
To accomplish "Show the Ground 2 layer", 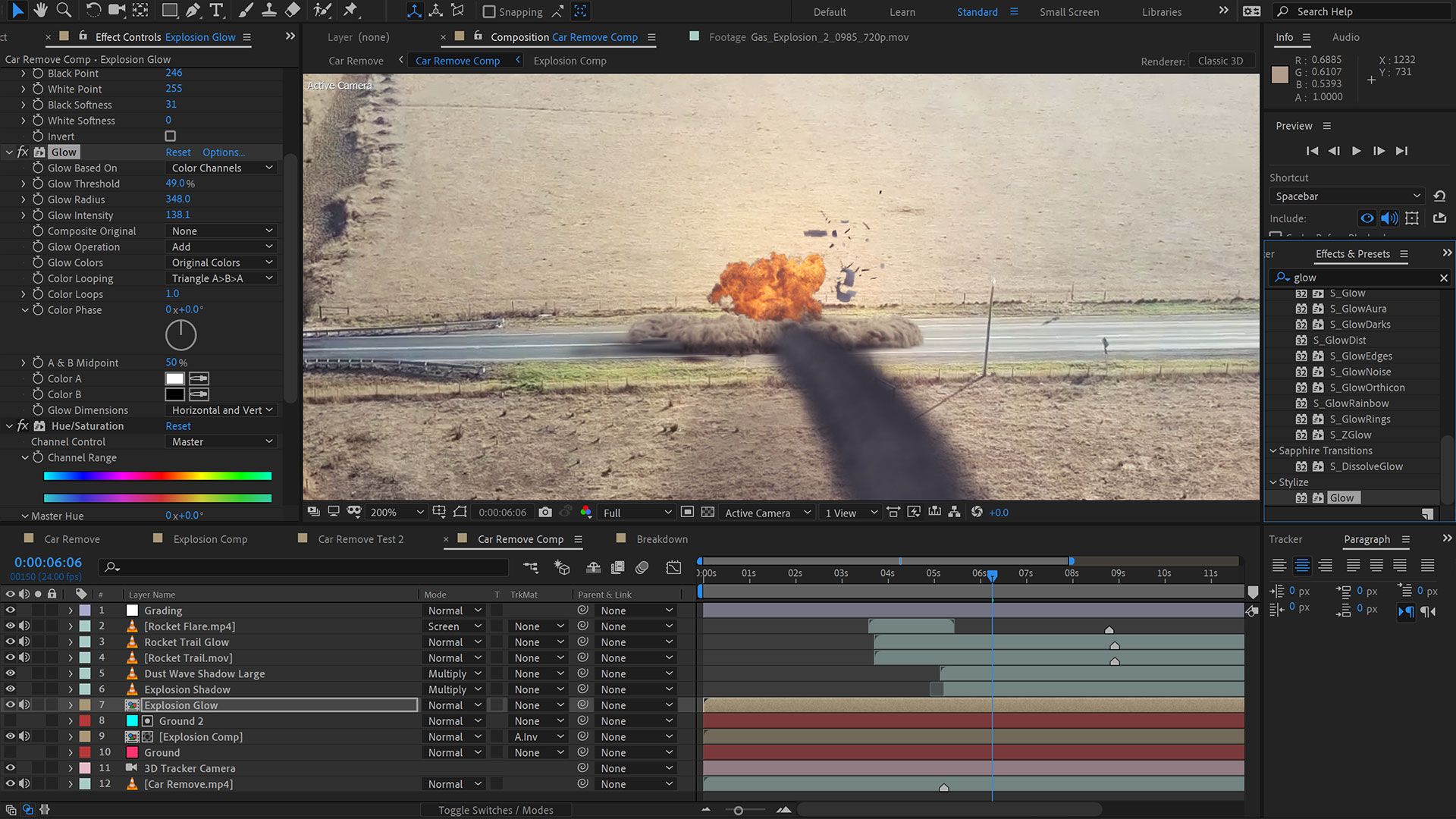I will pyautogui.click(x=11, y=721).
